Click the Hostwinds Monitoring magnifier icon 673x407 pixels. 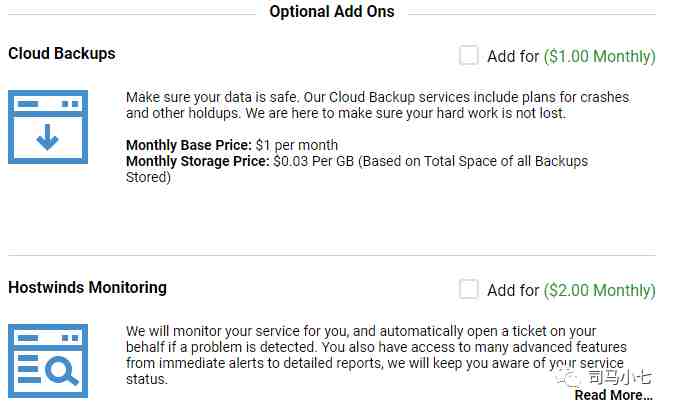pyautogui.click(x=48, y=361)
